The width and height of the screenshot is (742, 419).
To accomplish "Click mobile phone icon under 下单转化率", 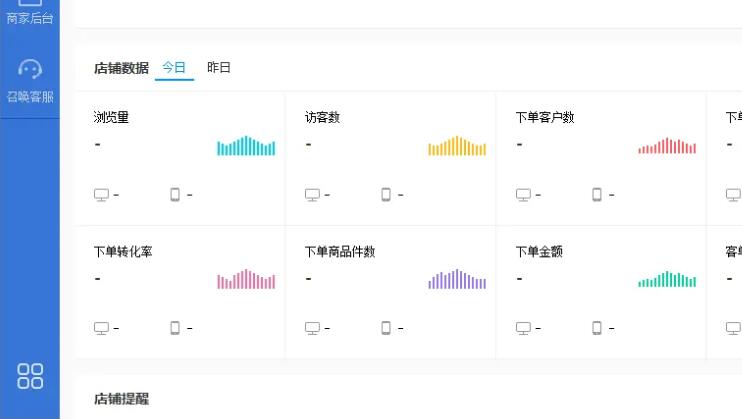I will (x=175, y=328).
